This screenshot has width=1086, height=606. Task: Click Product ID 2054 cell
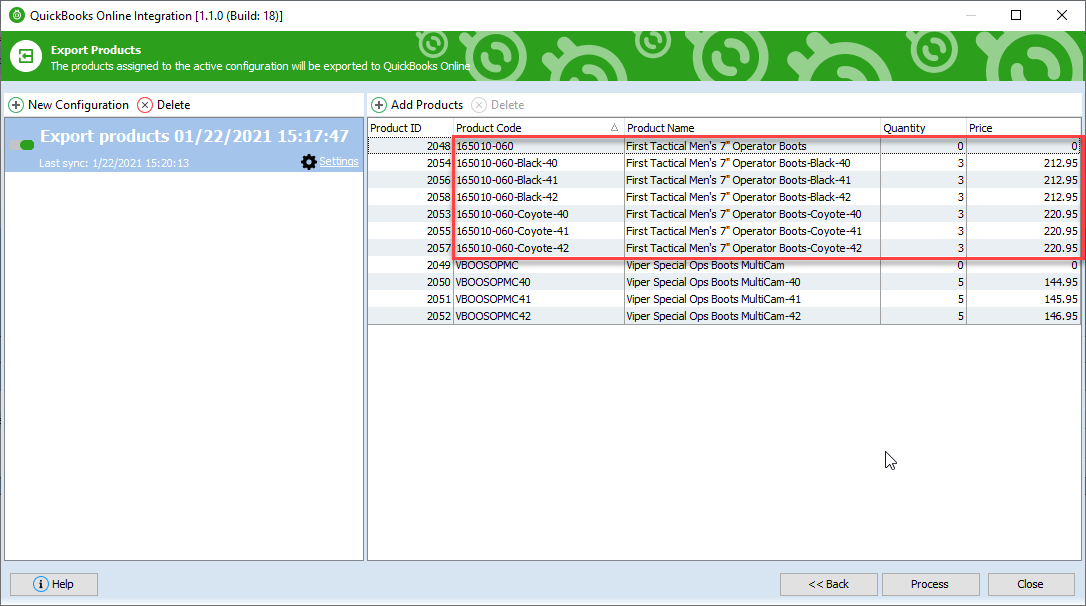click(x=411, y=163)
